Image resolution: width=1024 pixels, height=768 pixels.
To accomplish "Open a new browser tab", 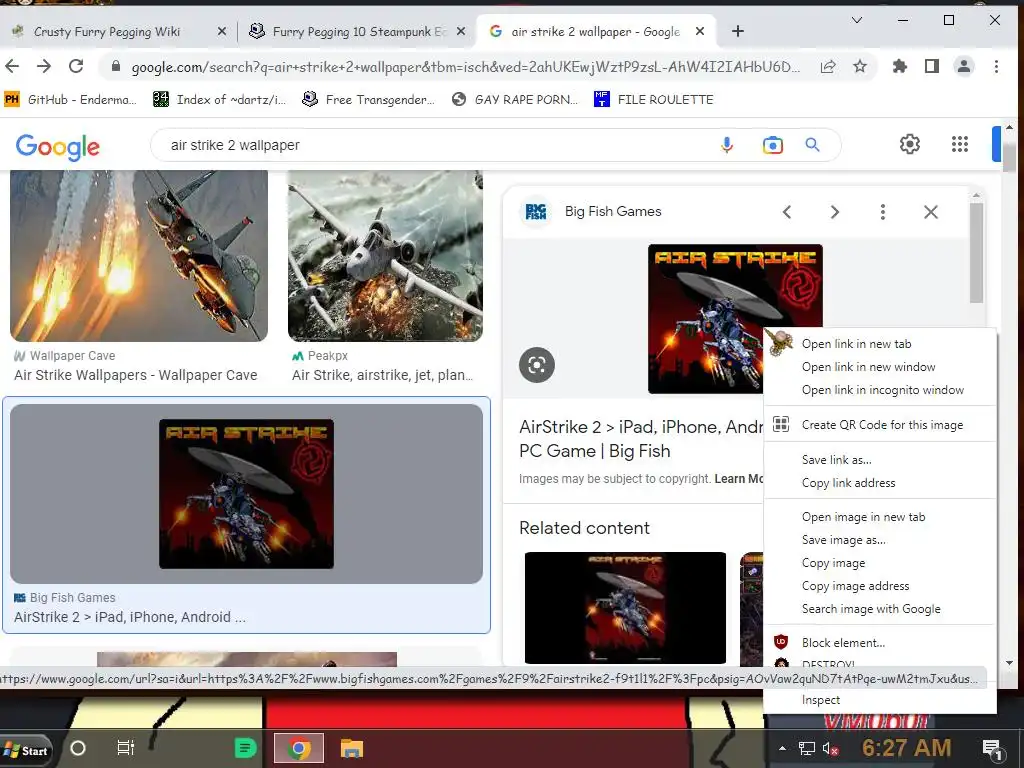I will tap(738, 31).
